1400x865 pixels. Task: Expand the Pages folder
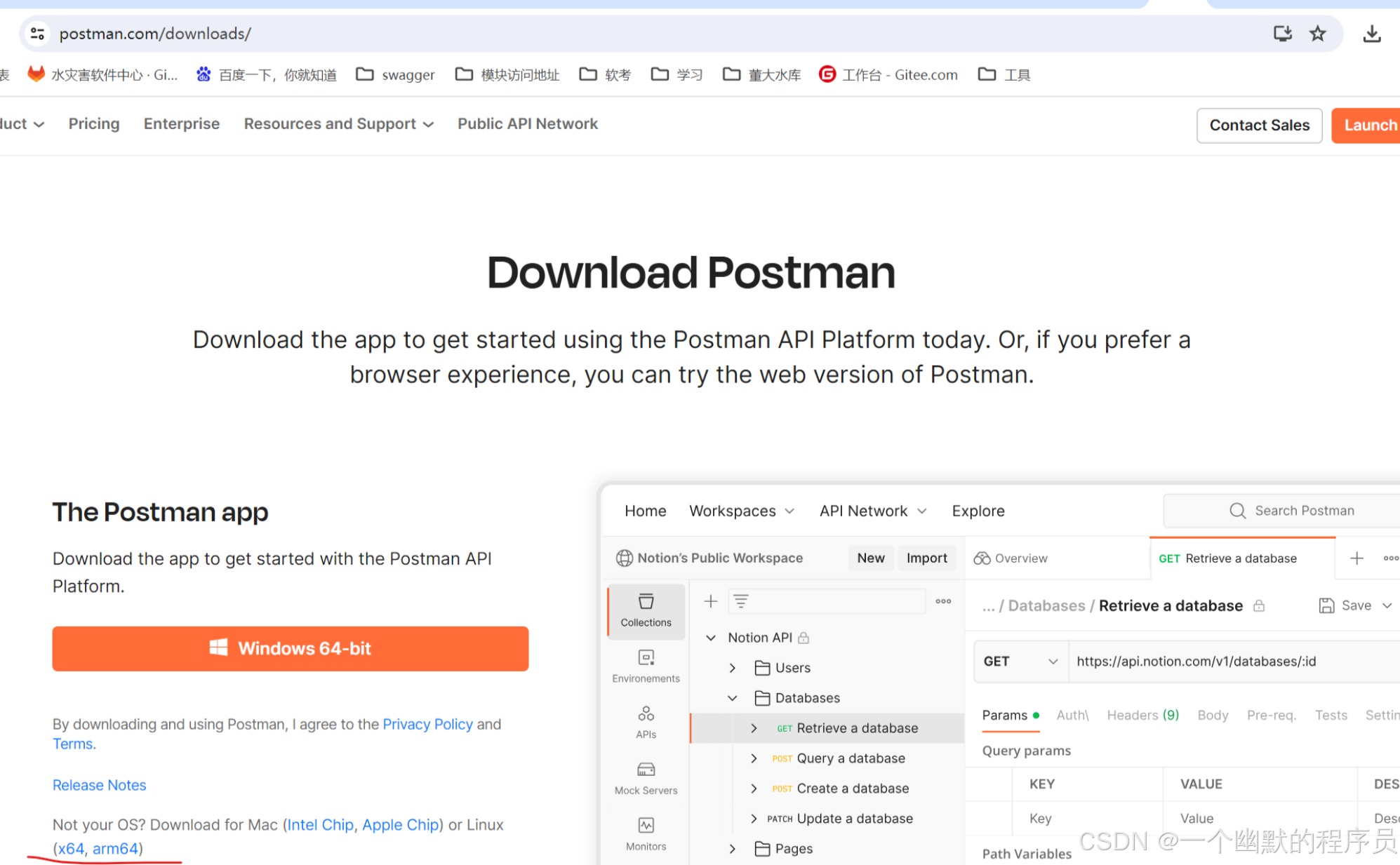[x=732, y=849]
